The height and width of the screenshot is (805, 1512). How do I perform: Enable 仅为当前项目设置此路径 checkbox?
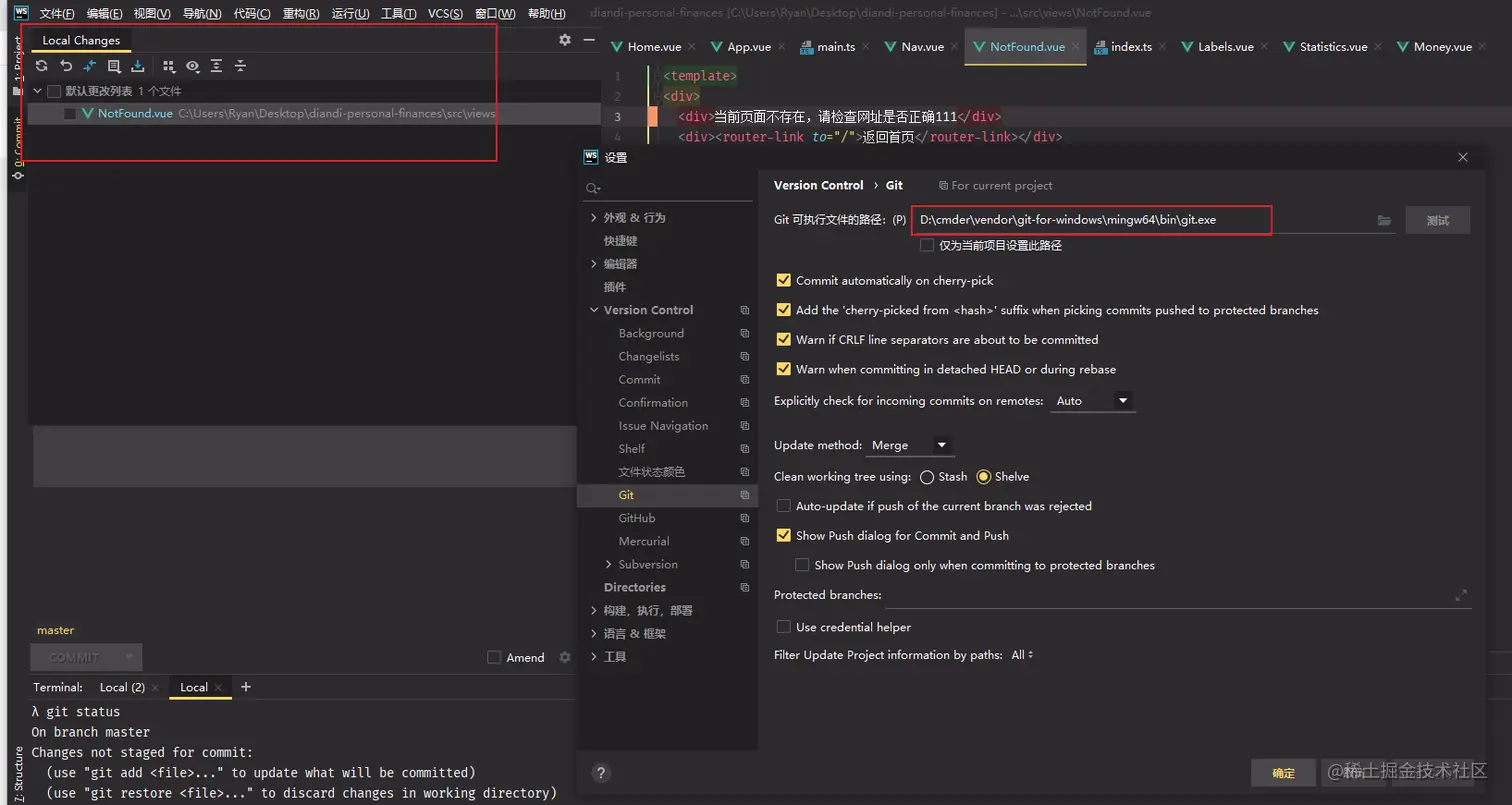[x=927, y=245]
